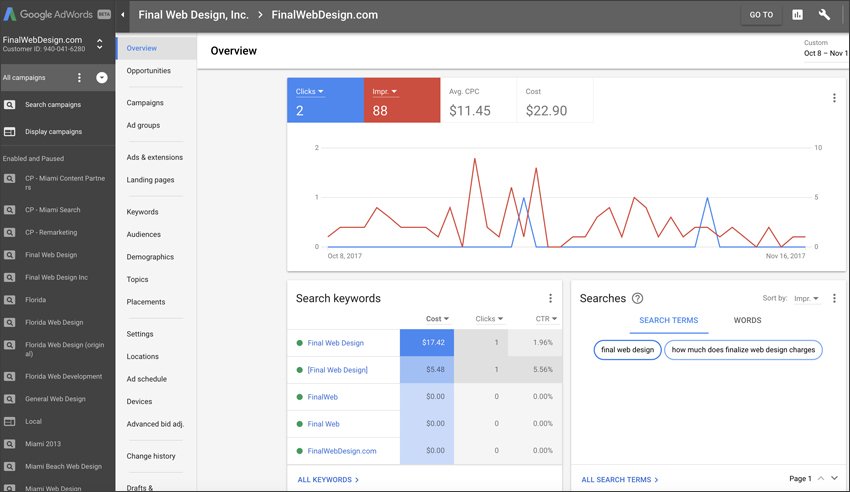
Task: Open the Search keywords card options menu
Action: [550, 298]
